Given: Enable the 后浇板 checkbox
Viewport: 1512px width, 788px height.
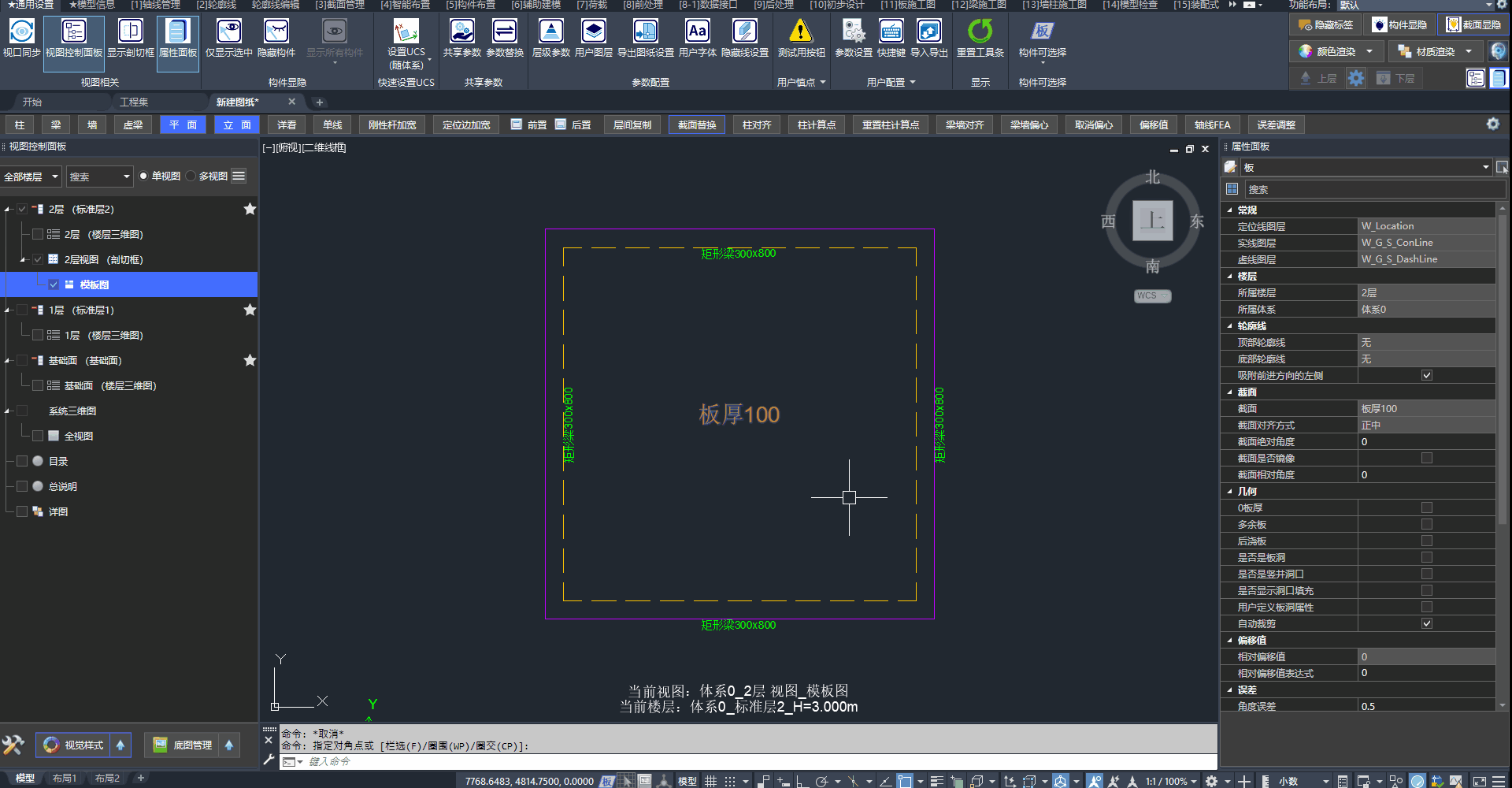Looking at the screenshot, I should point(1426,541).
